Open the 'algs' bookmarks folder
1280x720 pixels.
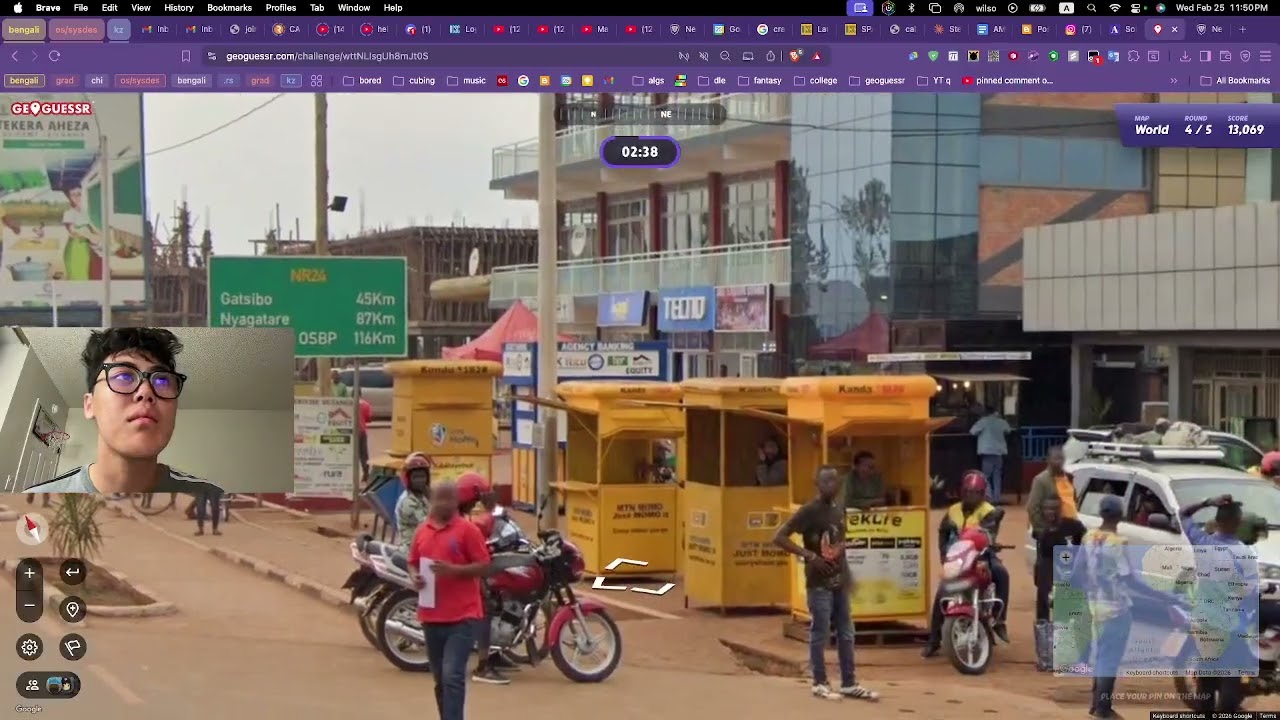point(648,80)
